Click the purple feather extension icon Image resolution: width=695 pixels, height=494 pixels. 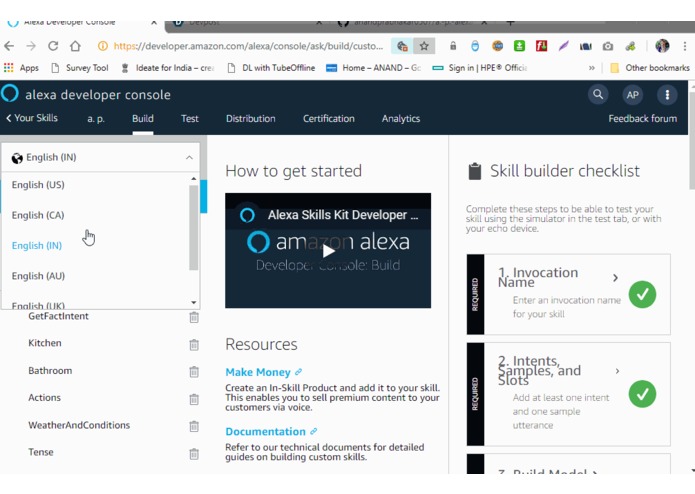(563, 46)
